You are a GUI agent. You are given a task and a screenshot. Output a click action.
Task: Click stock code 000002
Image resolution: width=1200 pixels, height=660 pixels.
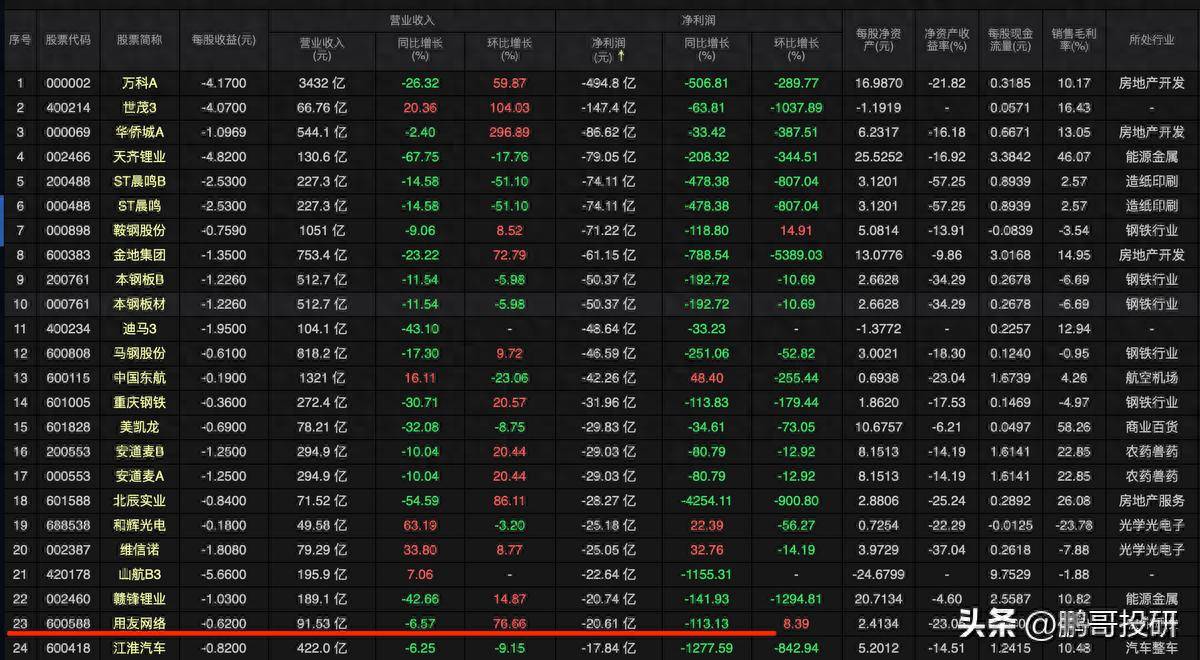coord(68,83)
